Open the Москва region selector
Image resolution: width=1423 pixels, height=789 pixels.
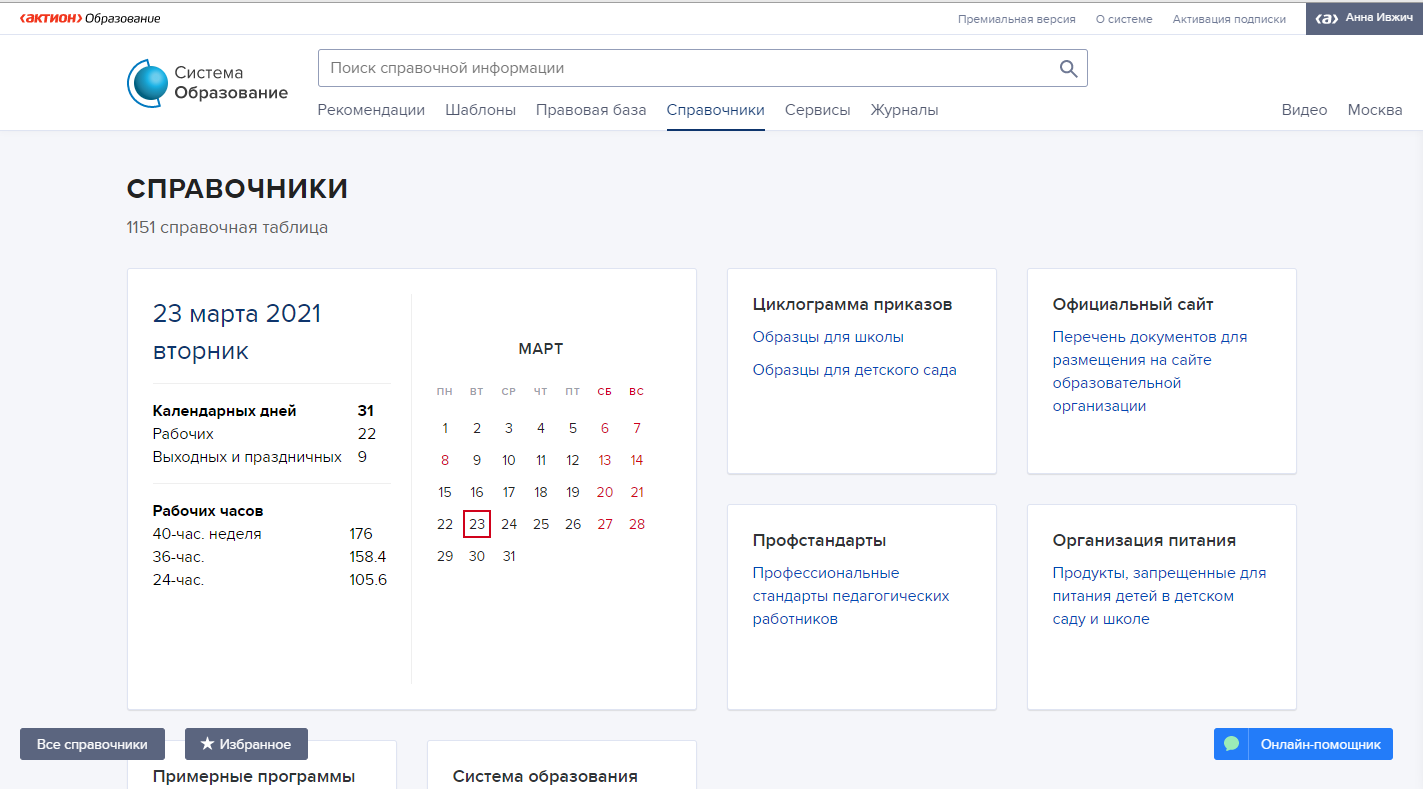(x=1374, y=110)
